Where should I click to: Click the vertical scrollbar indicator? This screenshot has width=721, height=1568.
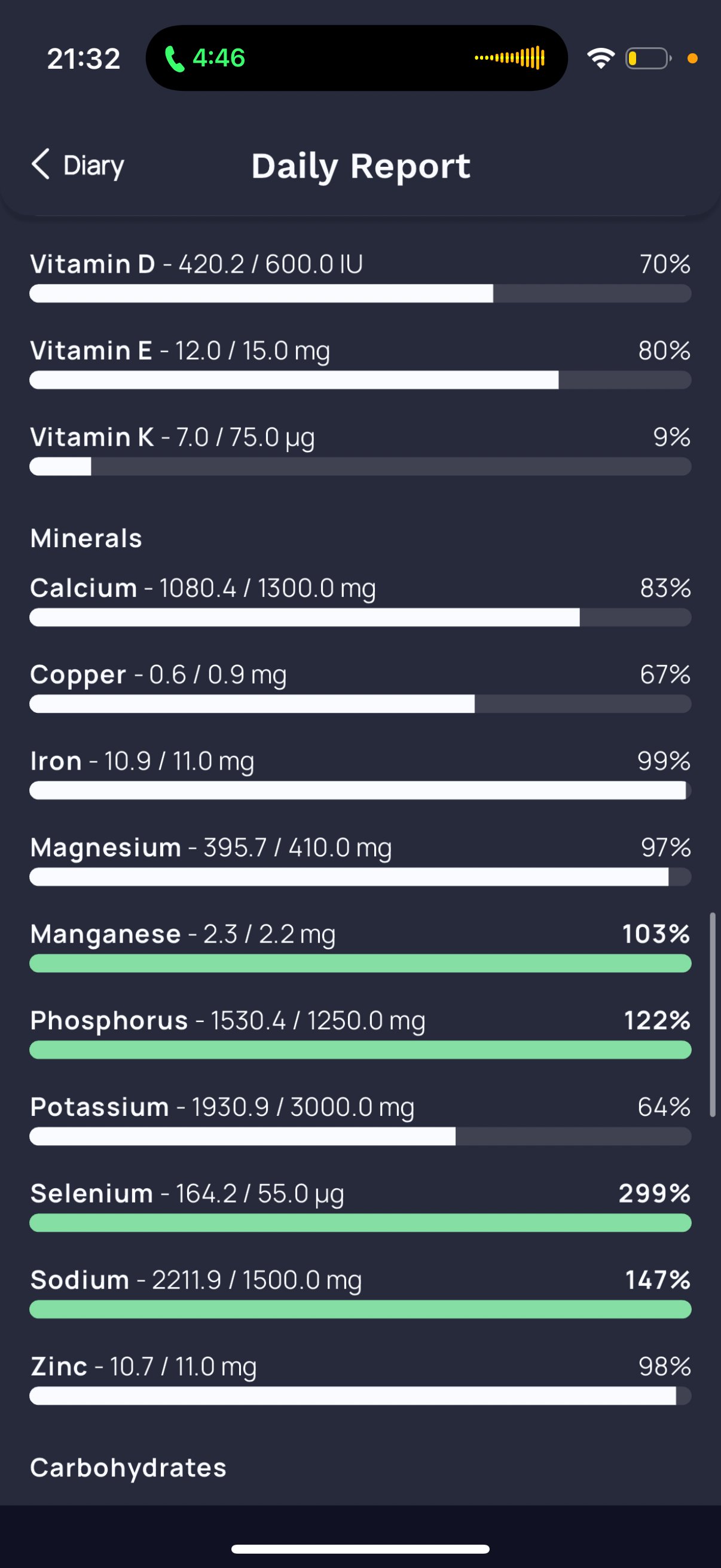coord(713,1015)
